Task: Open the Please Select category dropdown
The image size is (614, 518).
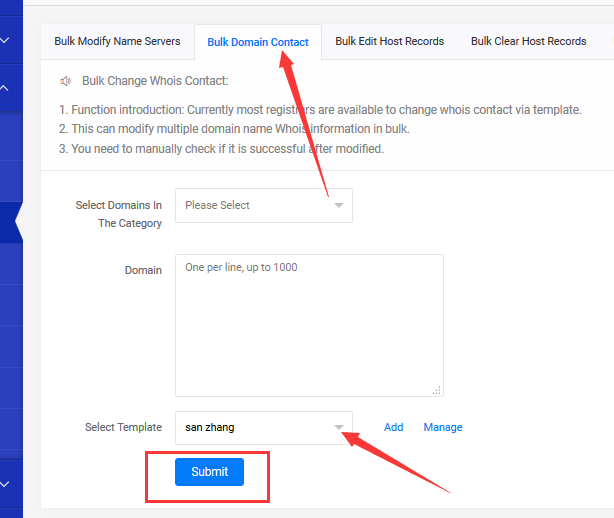Action: [264, 206]
